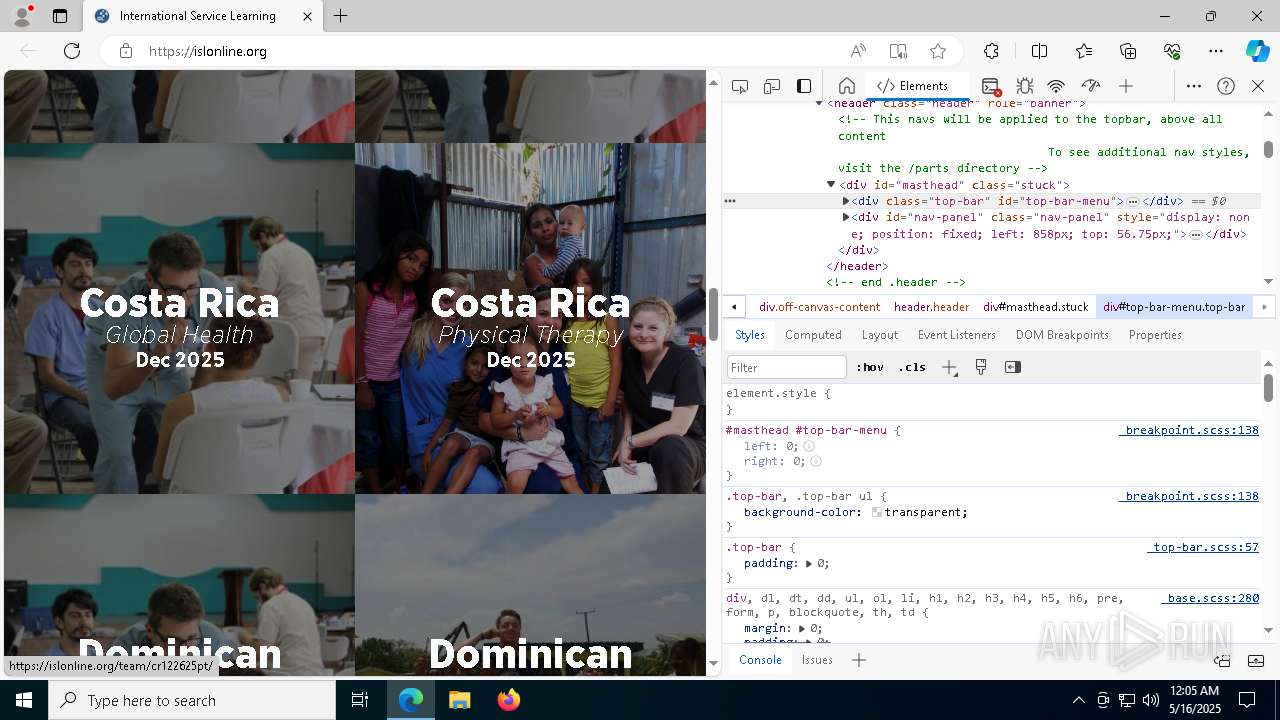1280x720 pixels.
Task: Open Customize and control DevTools ellipsis
Action: 1194,86
